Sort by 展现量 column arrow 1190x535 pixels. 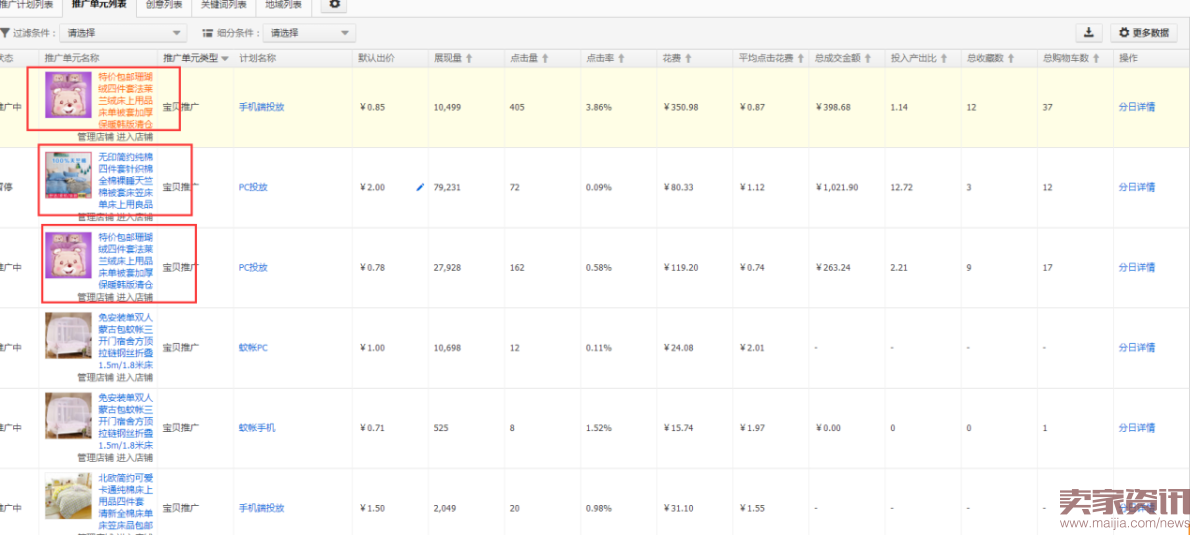tap(469, 58)
